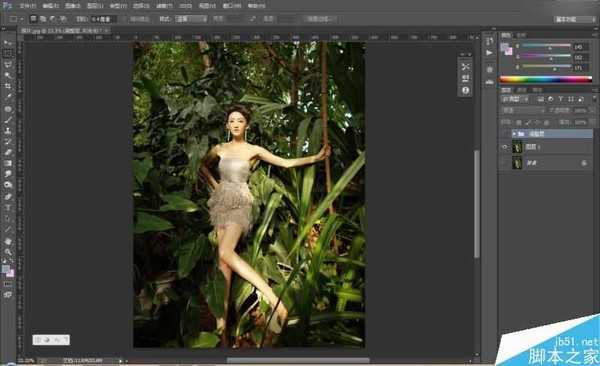The width and height of the screenshot is (600, 366).
Task: Open the Layers panel flyout menu
Action: 595,90
